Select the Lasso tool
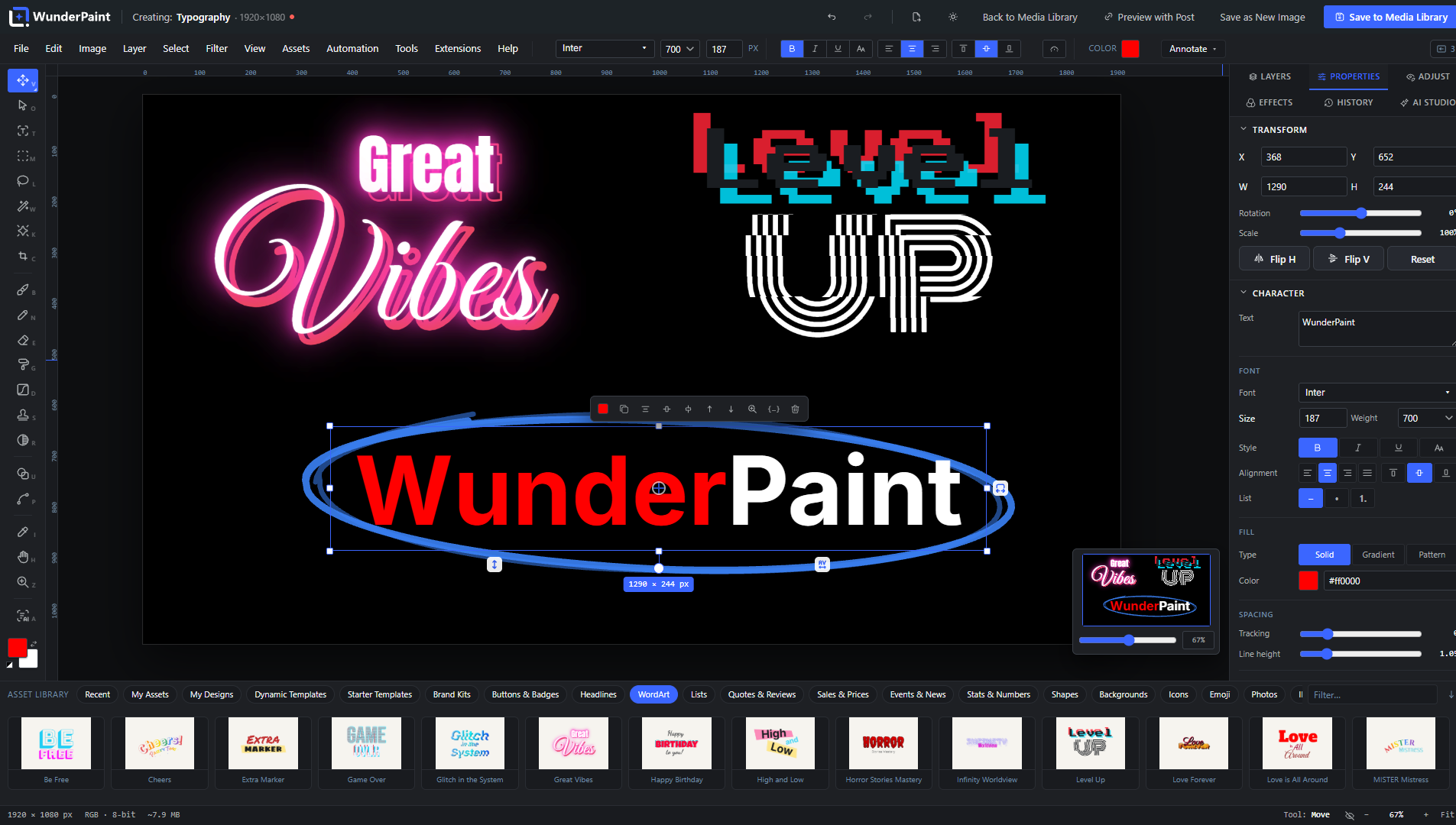The height and width of the screenshot is (825, 1456). pyautogui.click(x=23, y=181)
